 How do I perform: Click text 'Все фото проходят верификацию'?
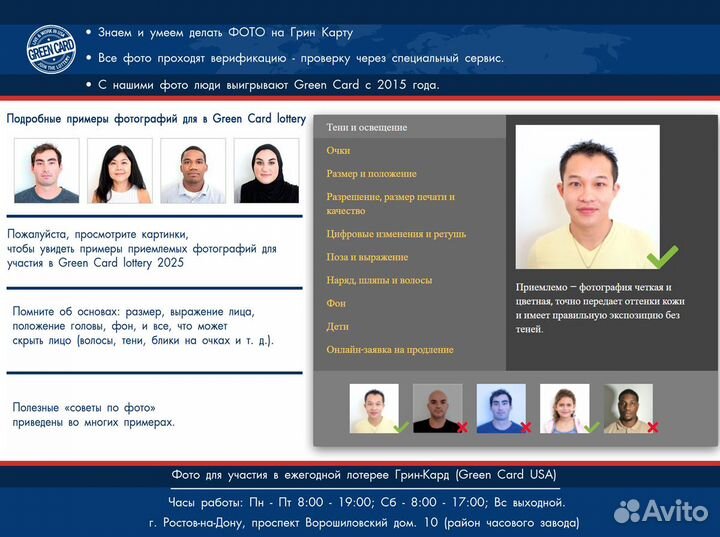coord(192,58)
